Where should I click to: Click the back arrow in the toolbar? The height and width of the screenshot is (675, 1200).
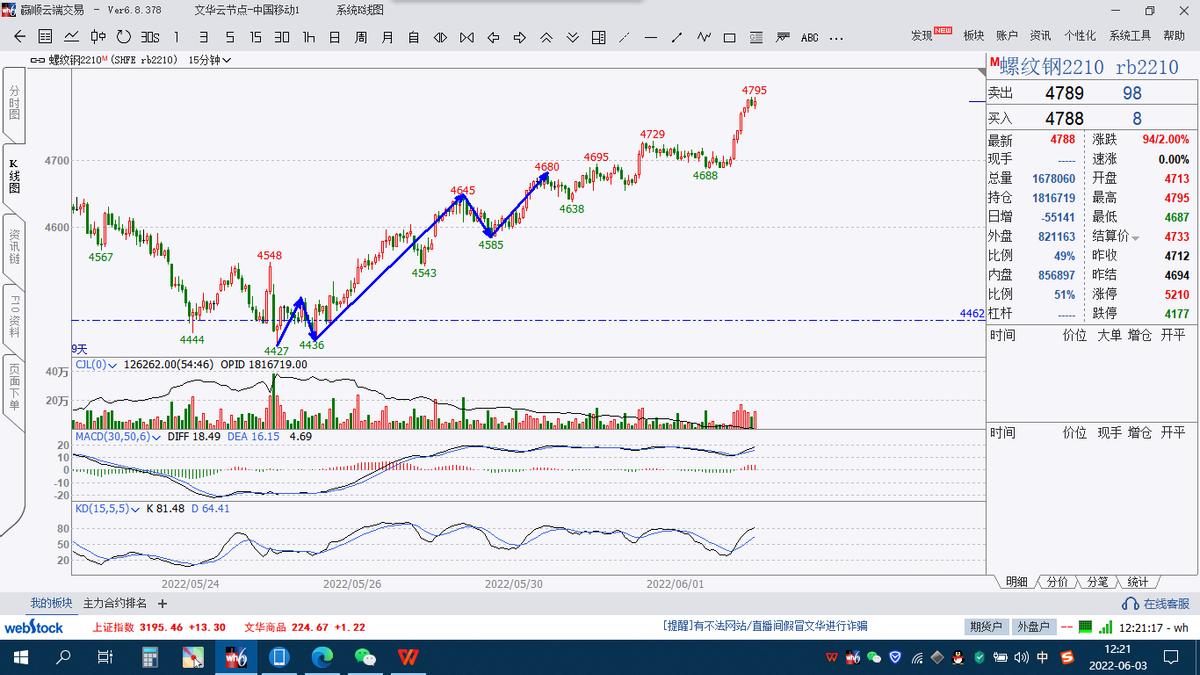[20, 37]
